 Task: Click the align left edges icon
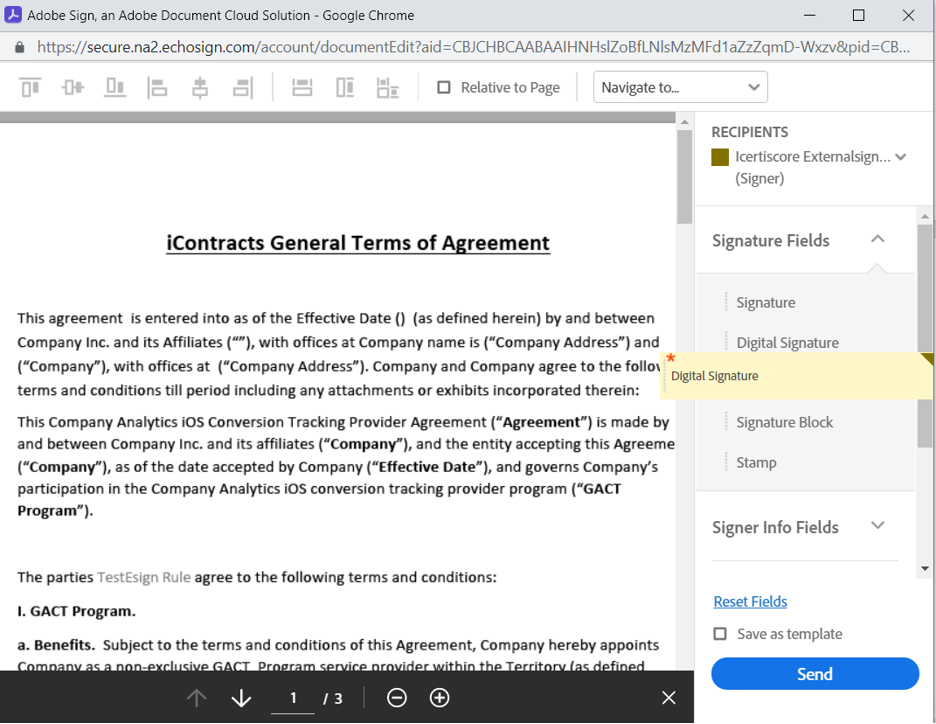tap(157, 88)
